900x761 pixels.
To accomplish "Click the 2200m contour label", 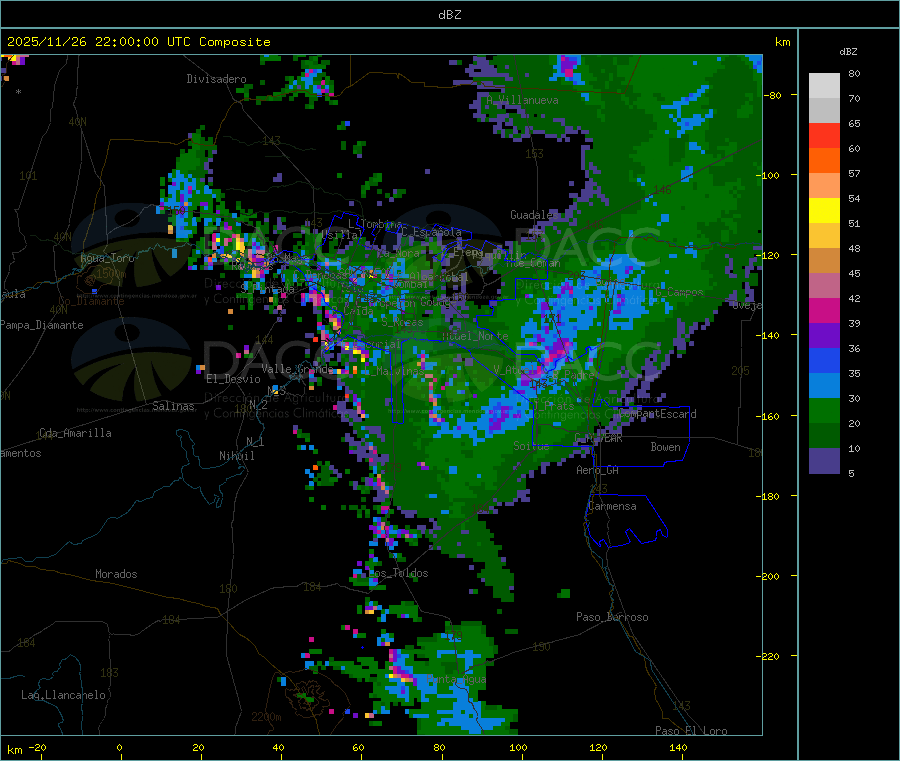I will click(266, 717).
